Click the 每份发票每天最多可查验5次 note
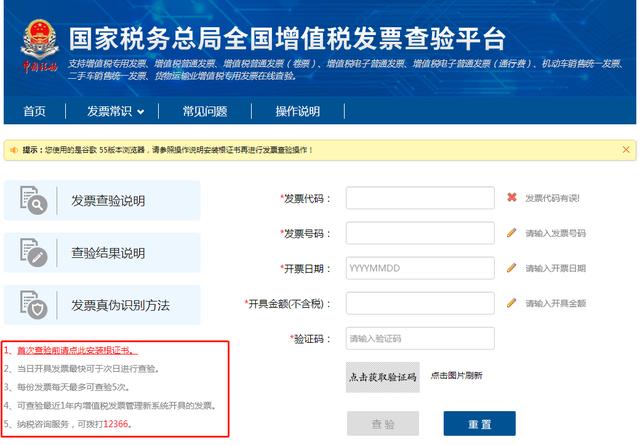The height and width of the screenshot is (445, 640). point(73,387)
